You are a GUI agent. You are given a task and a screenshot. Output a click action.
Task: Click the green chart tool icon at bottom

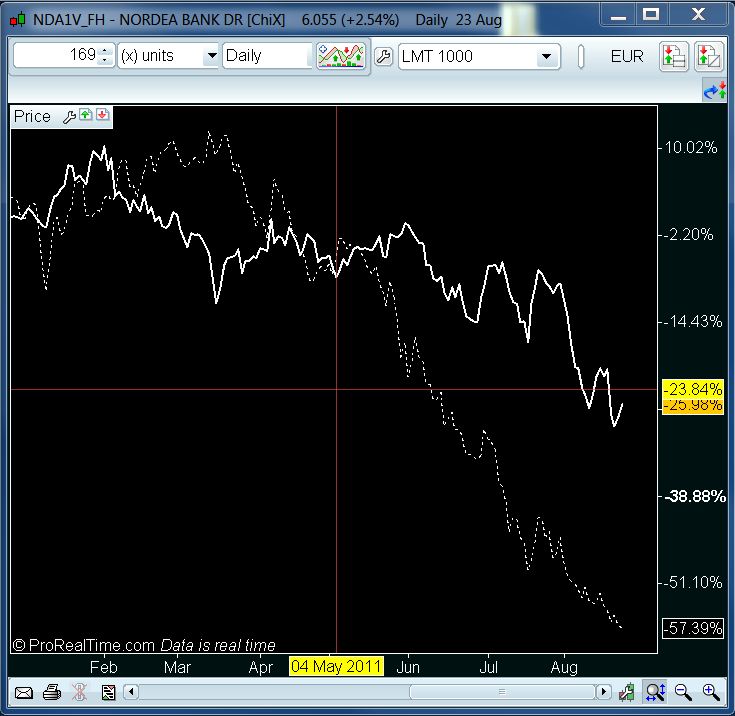coord(627,692)
